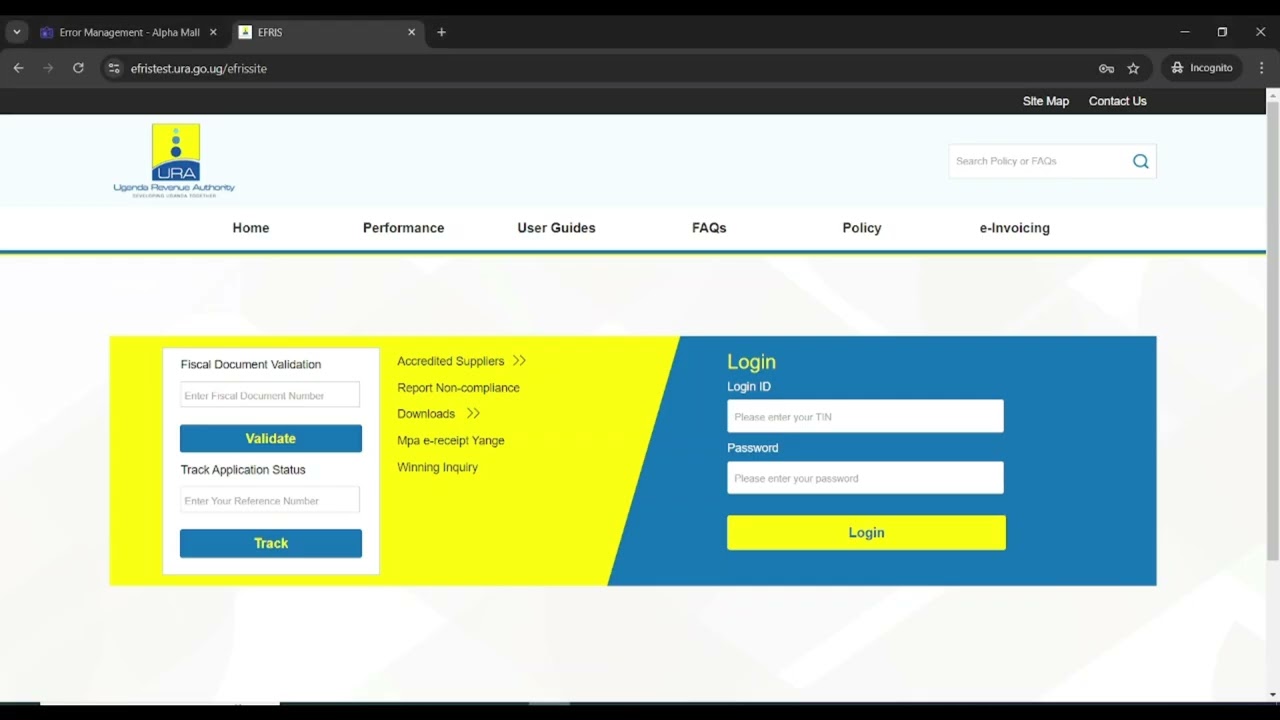The height and width of the screenshot is (720, 1280).
Task: Click the yellow Login button
Action: [x=866, y=533]
